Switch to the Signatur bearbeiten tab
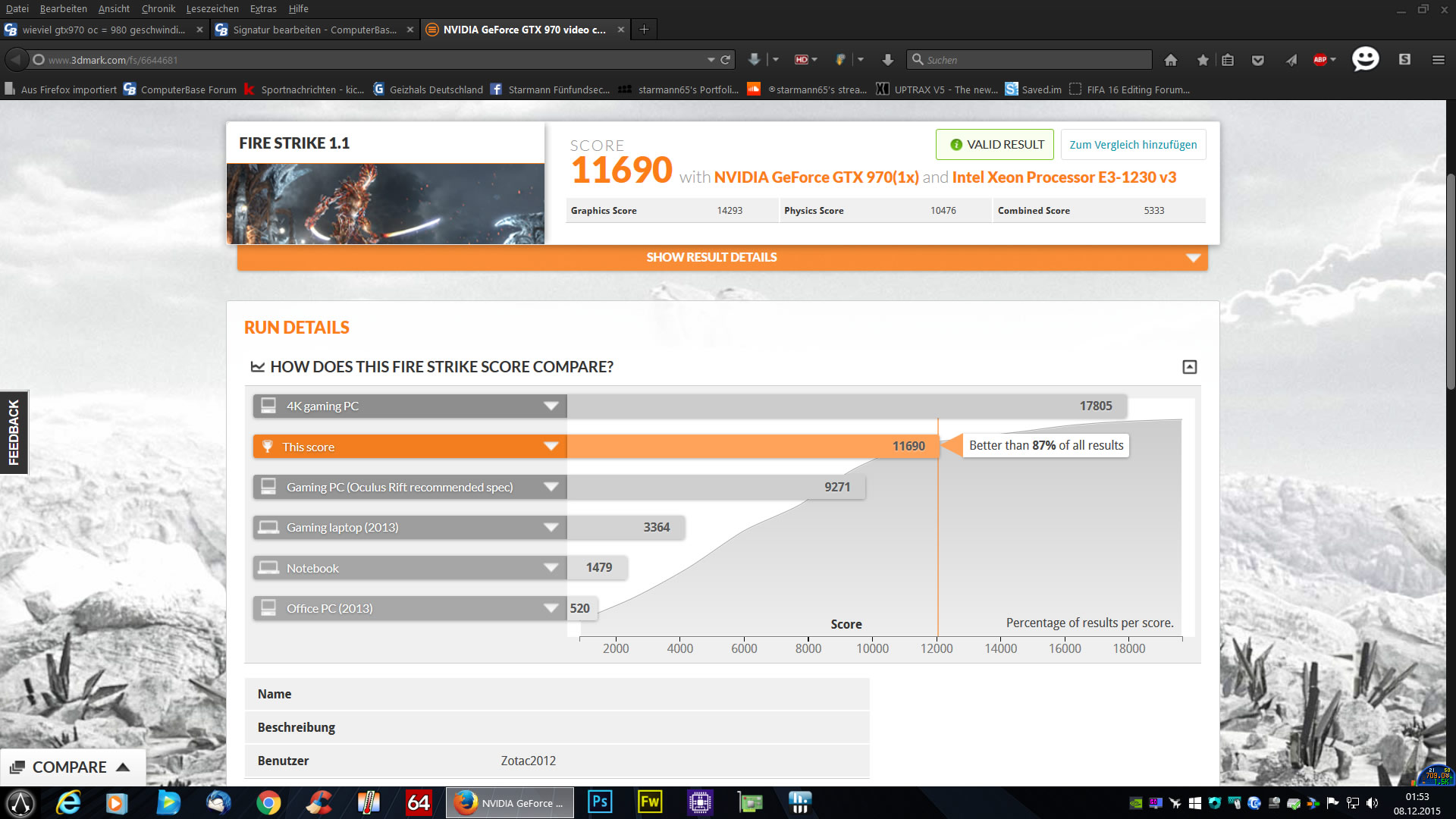This screenshot has width=1456, height=819. (314, 30)
